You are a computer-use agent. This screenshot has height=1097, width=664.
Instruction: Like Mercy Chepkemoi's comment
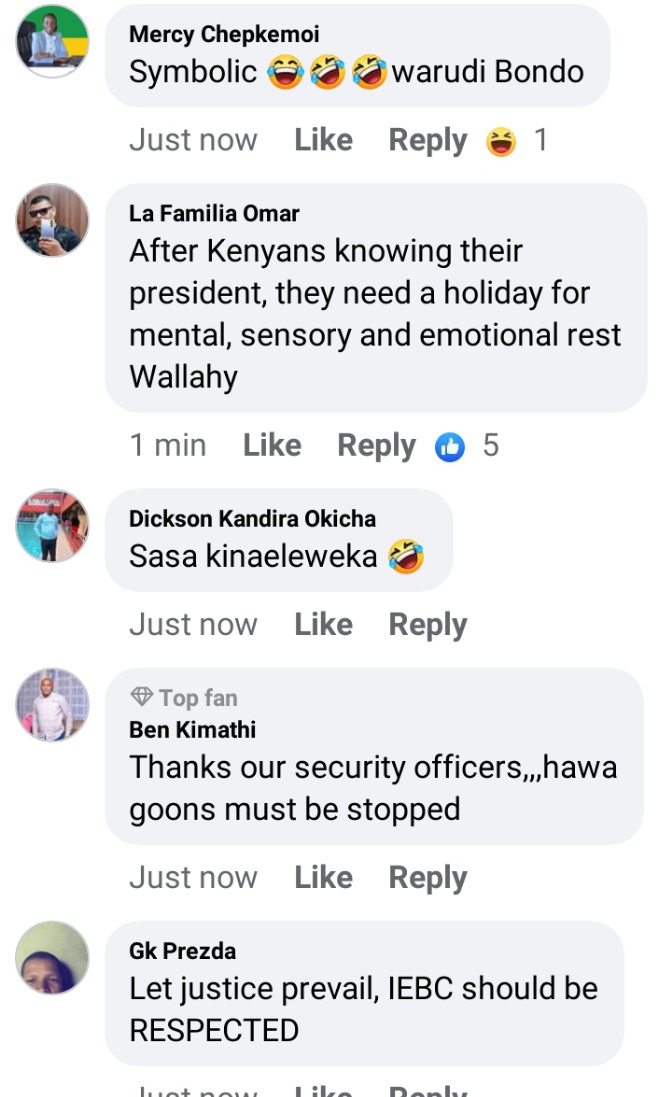[x=323, y=140]
